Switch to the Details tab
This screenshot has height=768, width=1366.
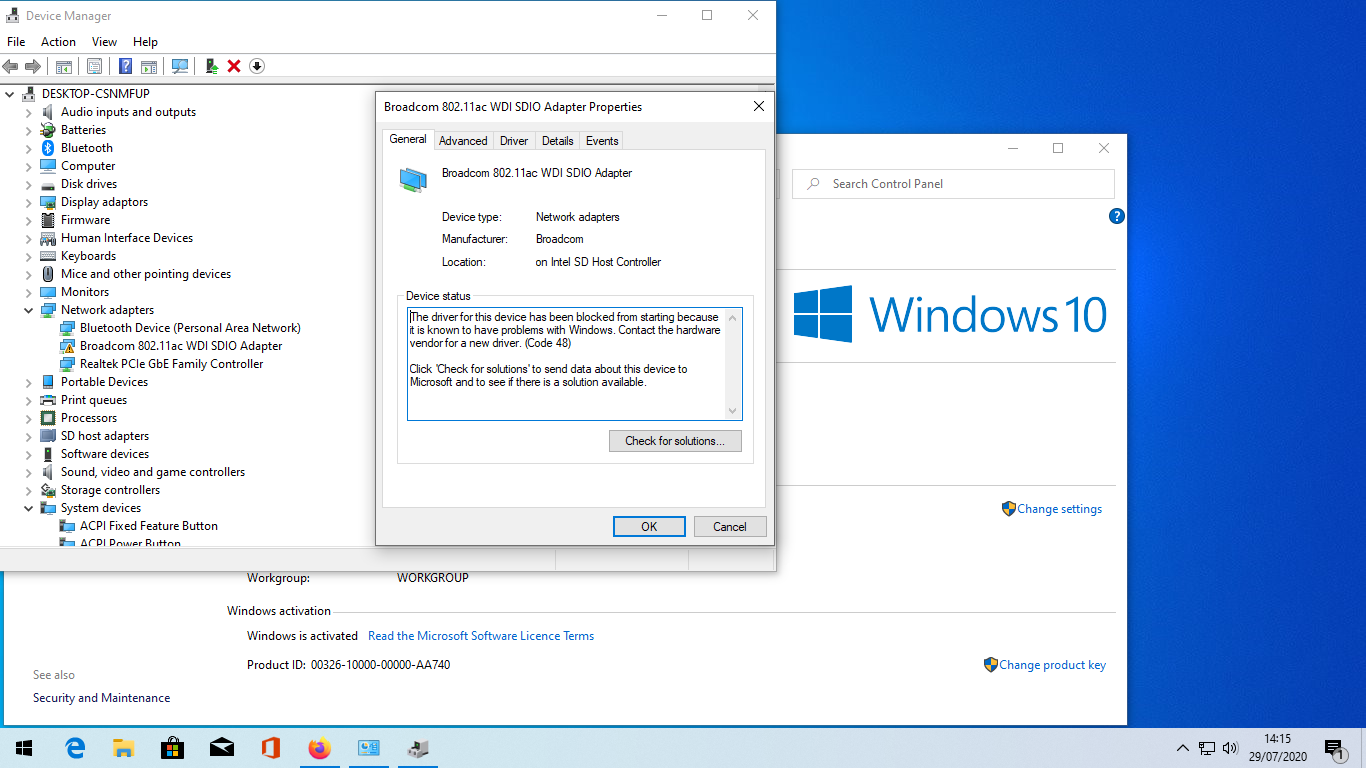tap(558, 141)
